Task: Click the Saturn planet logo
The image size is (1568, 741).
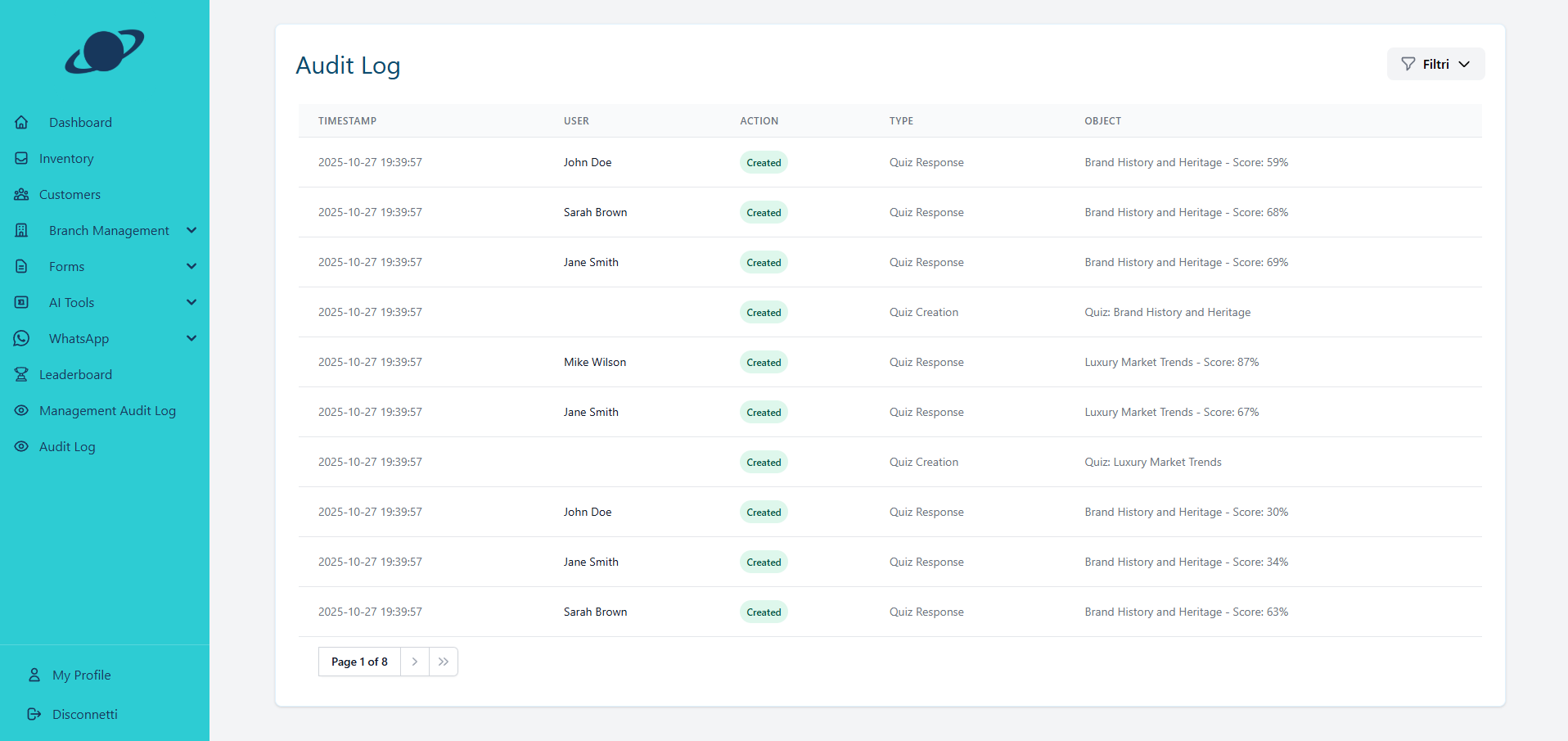Action: pyautogui.click(x=105, y=52)
